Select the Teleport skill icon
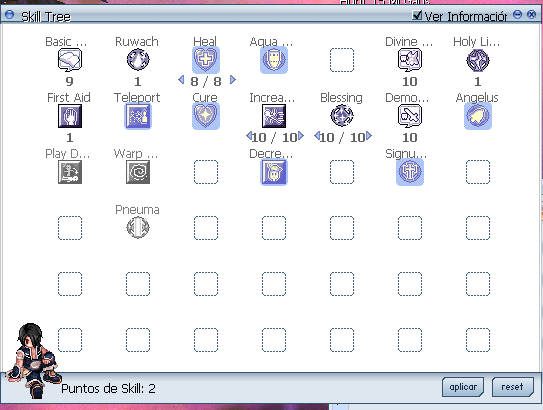Image resolution: width=543 pixels, height=410 pixels. click(138, 116)
